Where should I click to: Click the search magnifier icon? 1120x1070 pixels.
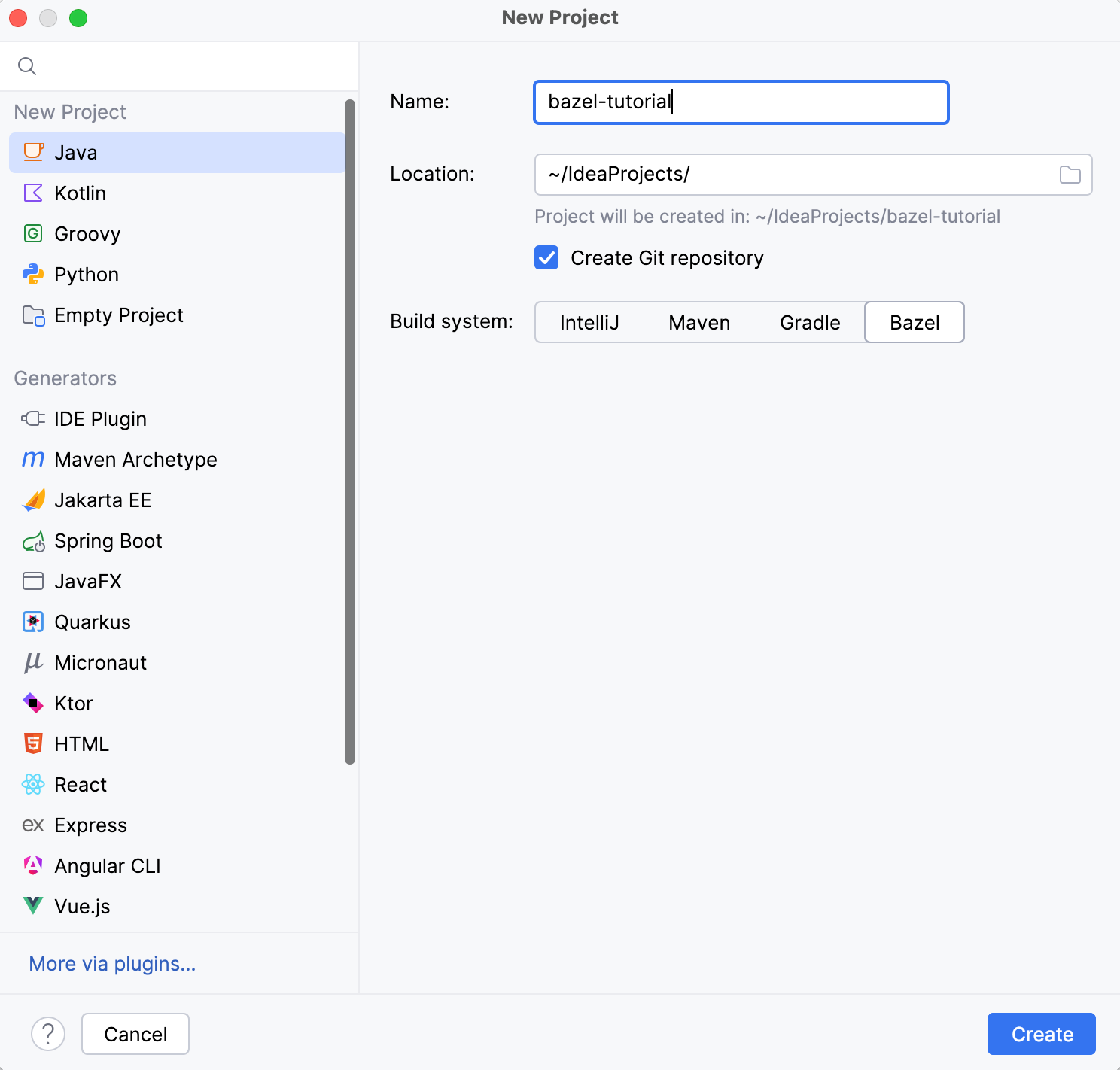[27, 66]
